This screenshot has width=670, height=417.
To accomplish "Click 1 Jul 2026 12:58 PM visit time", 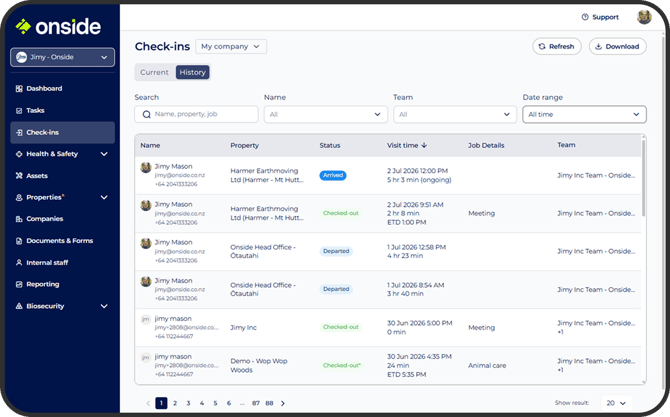I will (416, 247).
